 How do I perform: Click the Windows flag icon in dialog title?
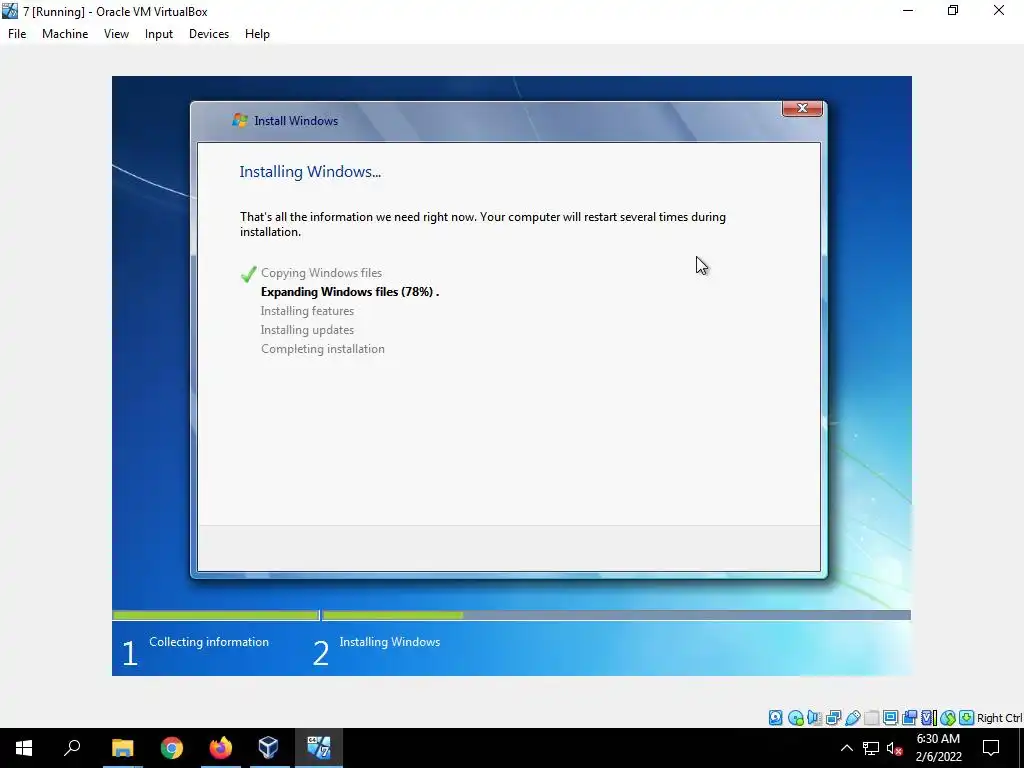(240, 120)
